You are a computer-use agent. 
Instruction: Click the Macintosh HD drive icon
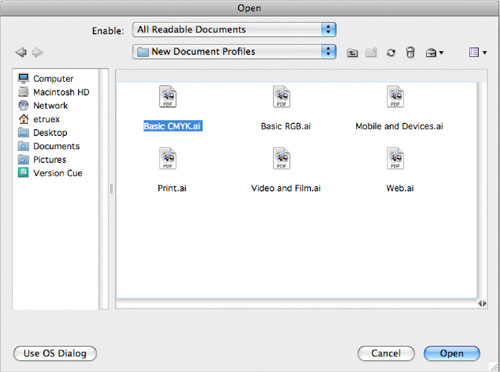(24, 92)
